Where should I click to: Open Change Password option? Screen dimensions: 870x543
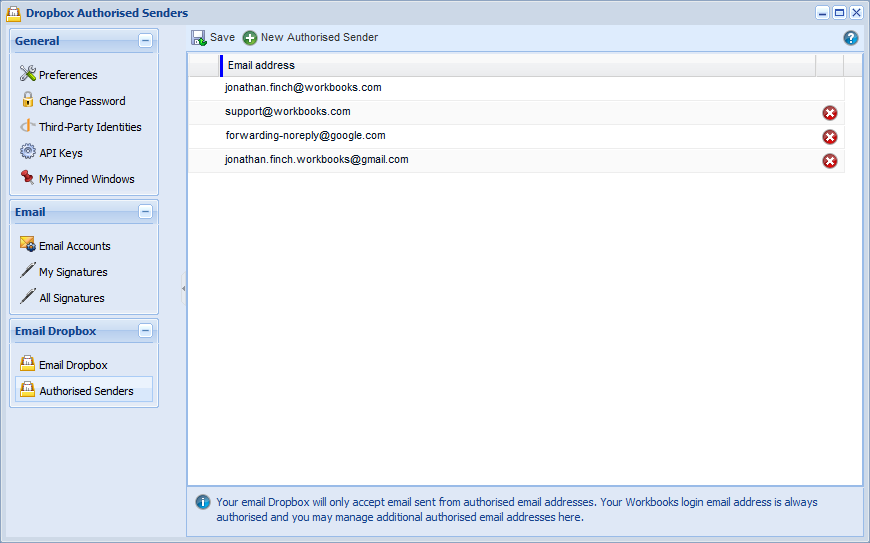[82, 101]
